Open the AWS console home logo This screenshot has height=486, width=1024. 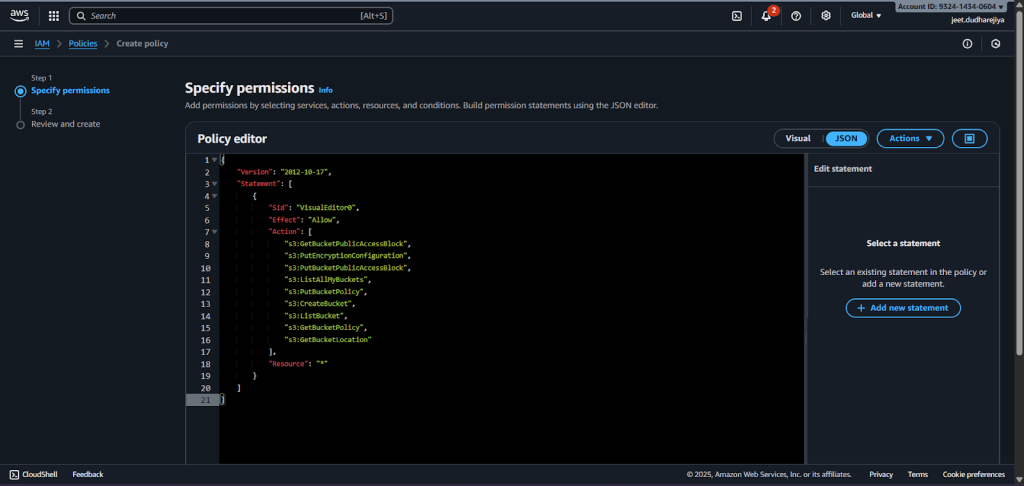click(x=19, y=16)
